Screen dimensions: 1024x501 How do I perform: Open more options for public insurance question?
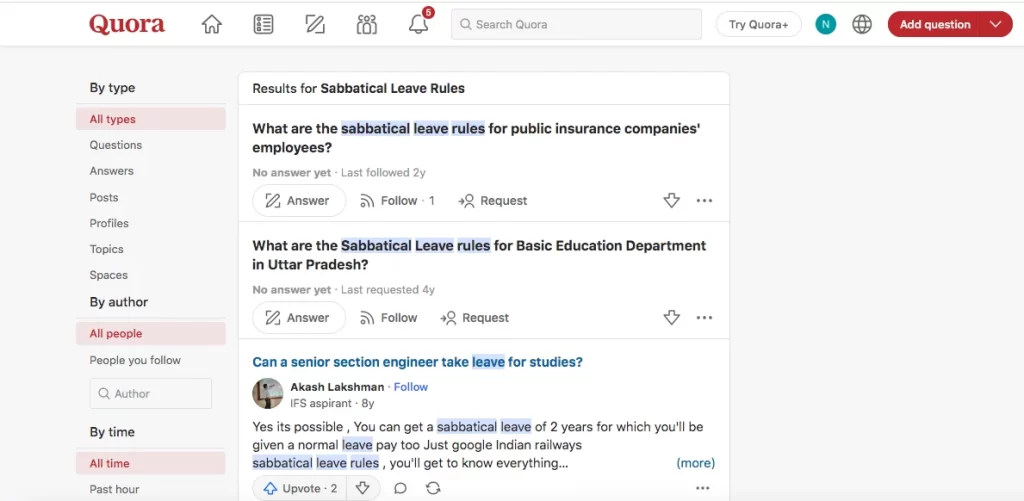(704, 201)
